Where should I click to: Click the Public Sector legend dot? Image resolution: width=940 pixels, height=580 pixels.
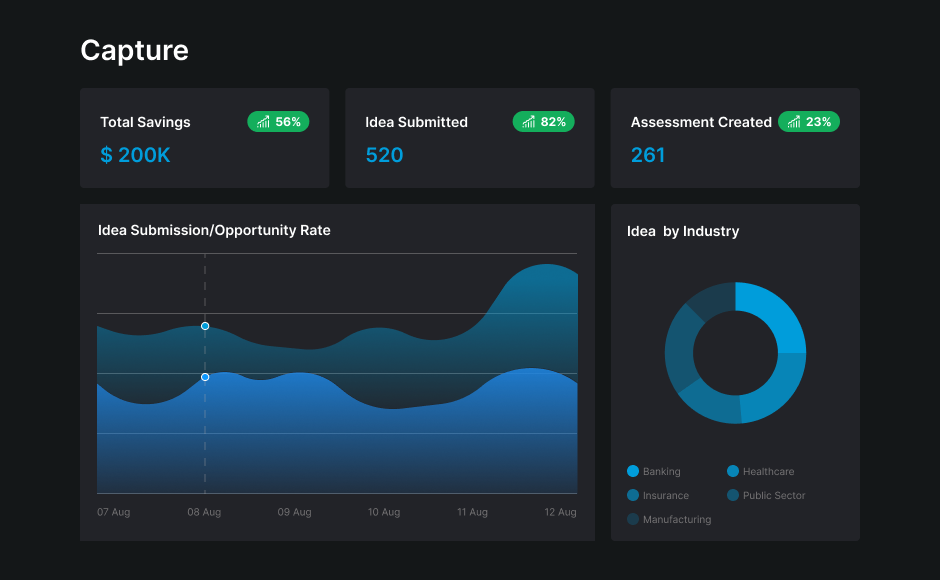[733, 495]
